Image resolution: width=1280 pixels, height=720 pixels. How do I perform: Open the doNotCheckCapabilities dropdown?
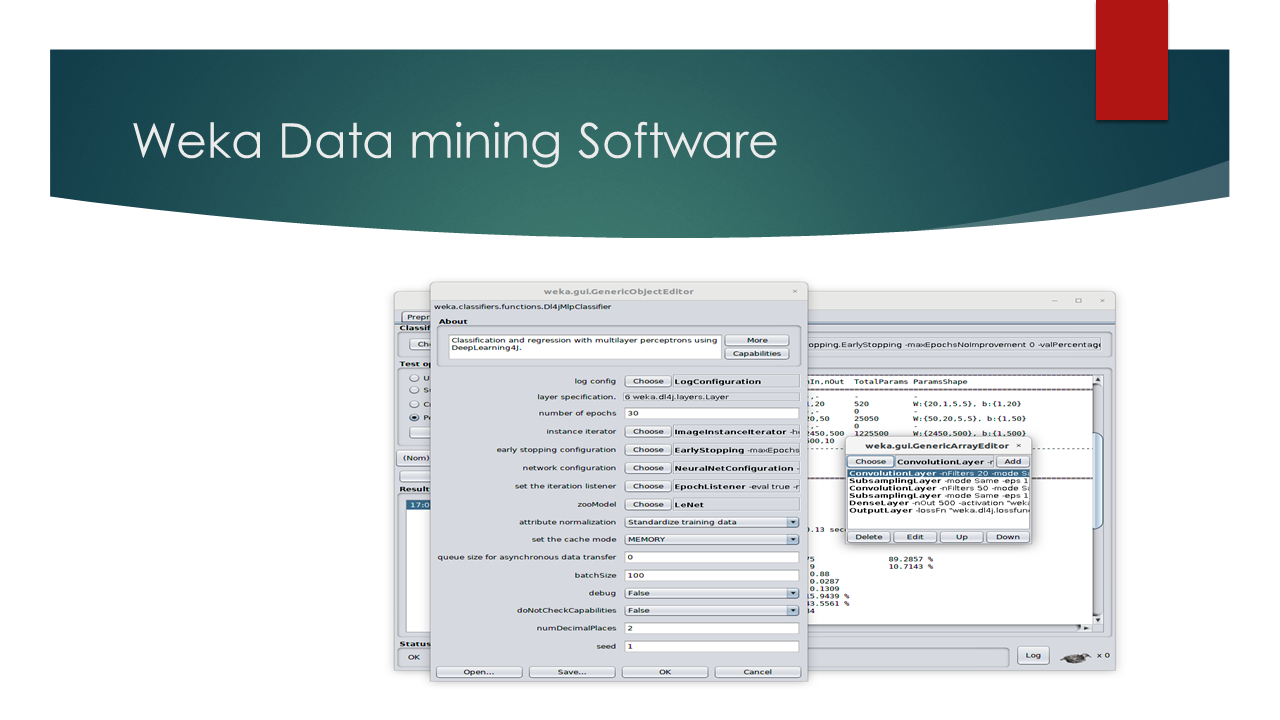click(792, 611)
